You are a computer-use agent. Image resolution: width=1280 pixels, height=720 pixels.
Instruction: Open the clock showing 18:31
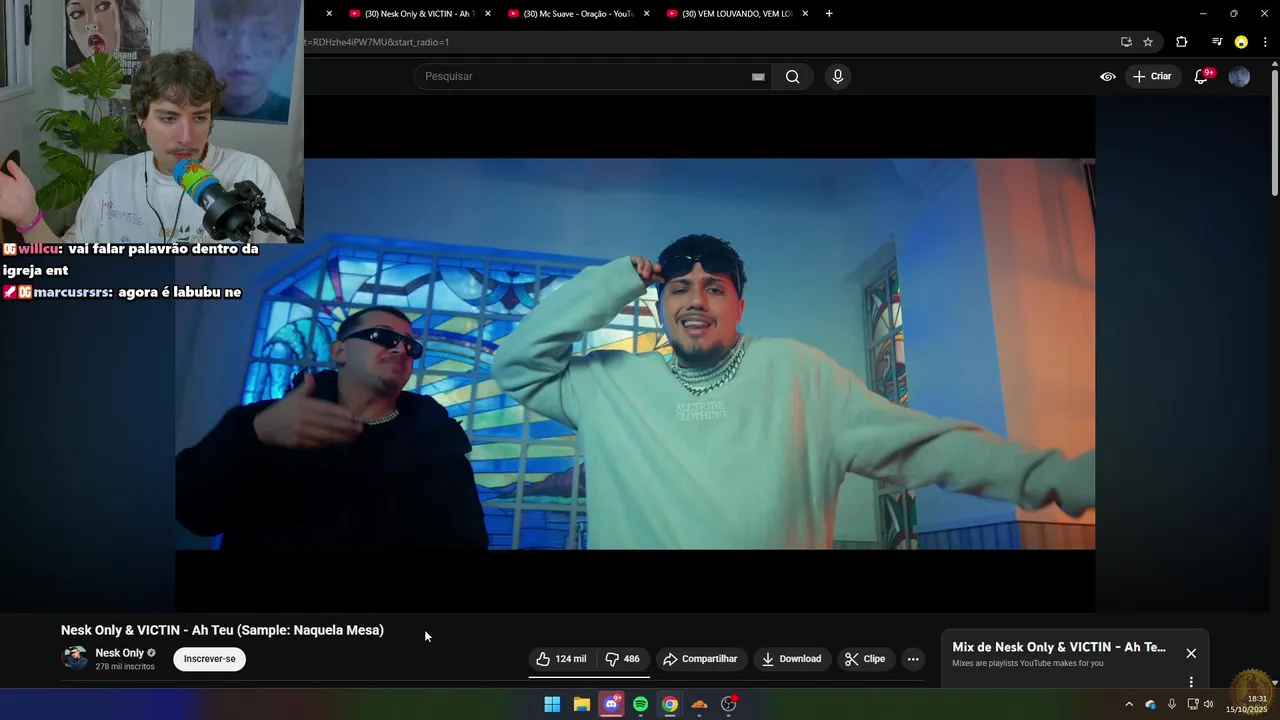click(1247, 704)
